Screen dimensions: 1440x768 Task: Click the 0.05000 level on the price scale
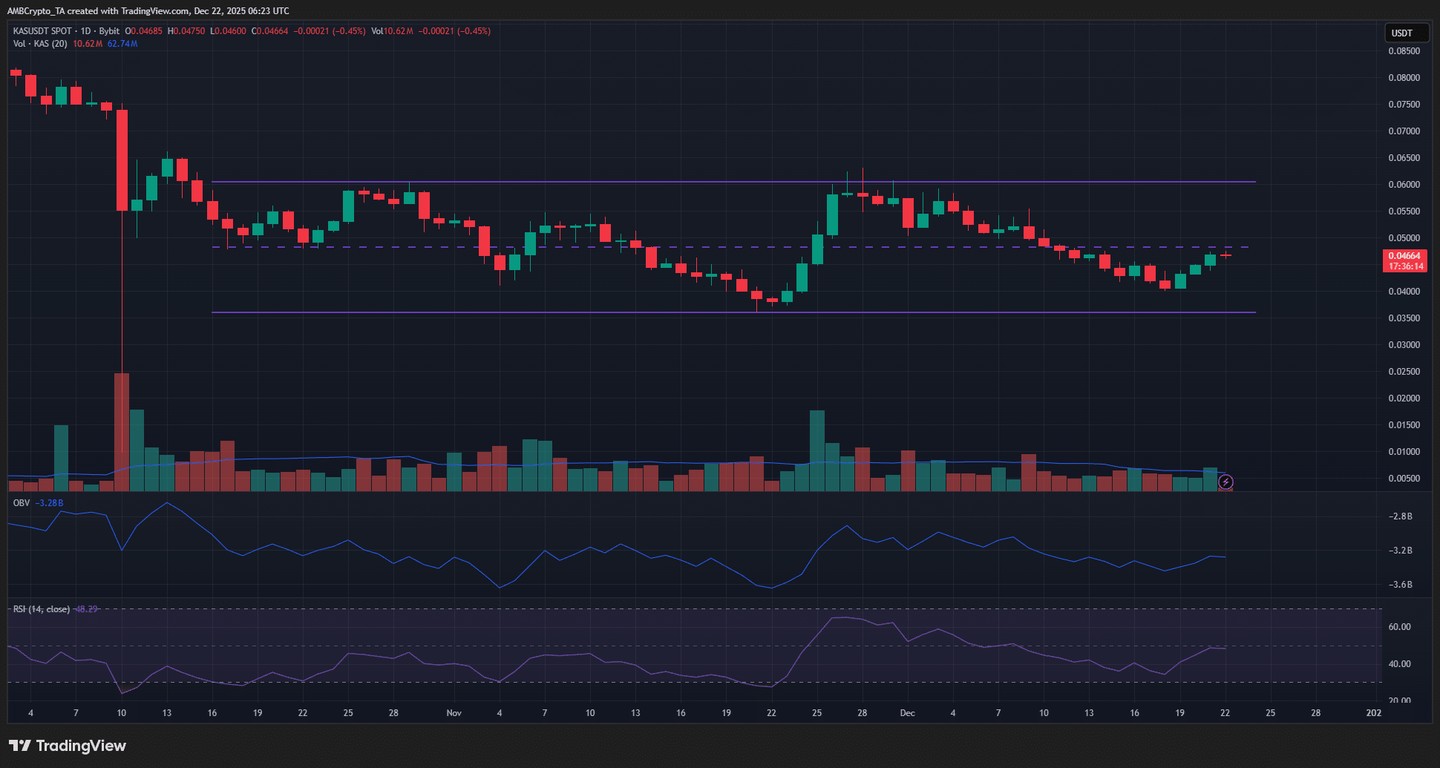(x=1404, y=237)
